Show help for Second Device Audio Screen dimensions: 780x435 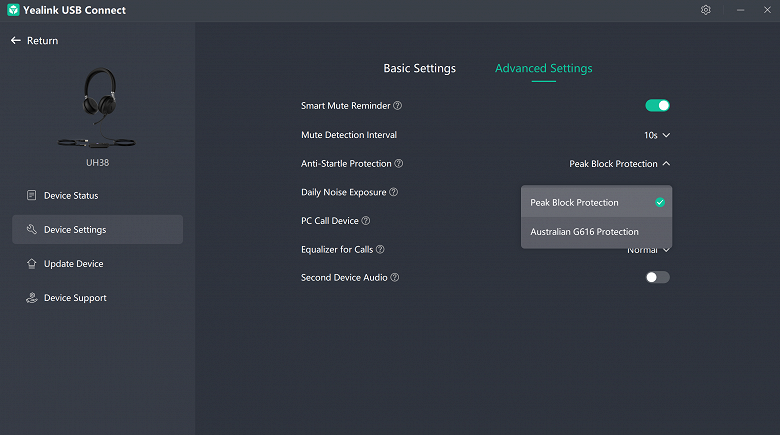pos(394,277)
